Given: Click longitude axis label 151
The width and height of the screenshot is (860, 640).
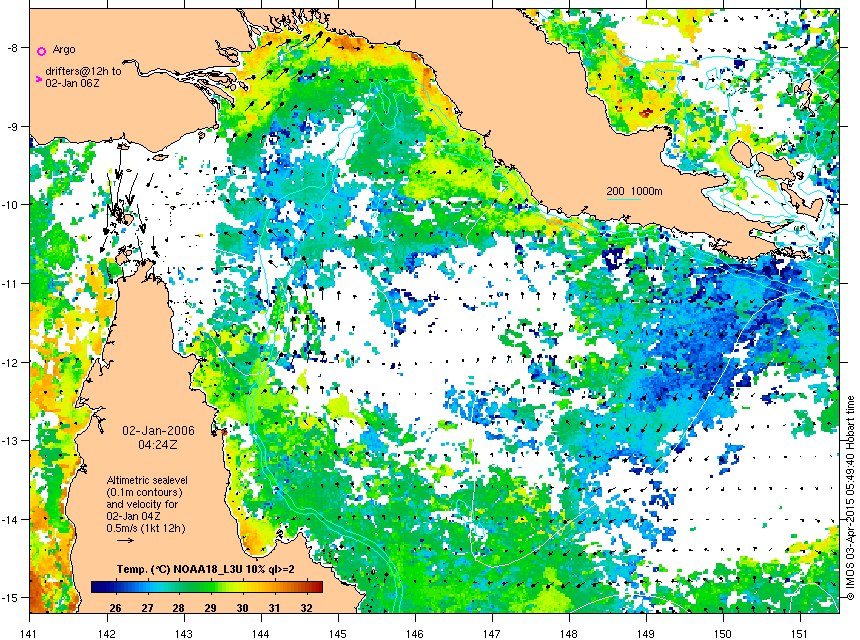Looking at the screenshot, I should tap(800, 634).
